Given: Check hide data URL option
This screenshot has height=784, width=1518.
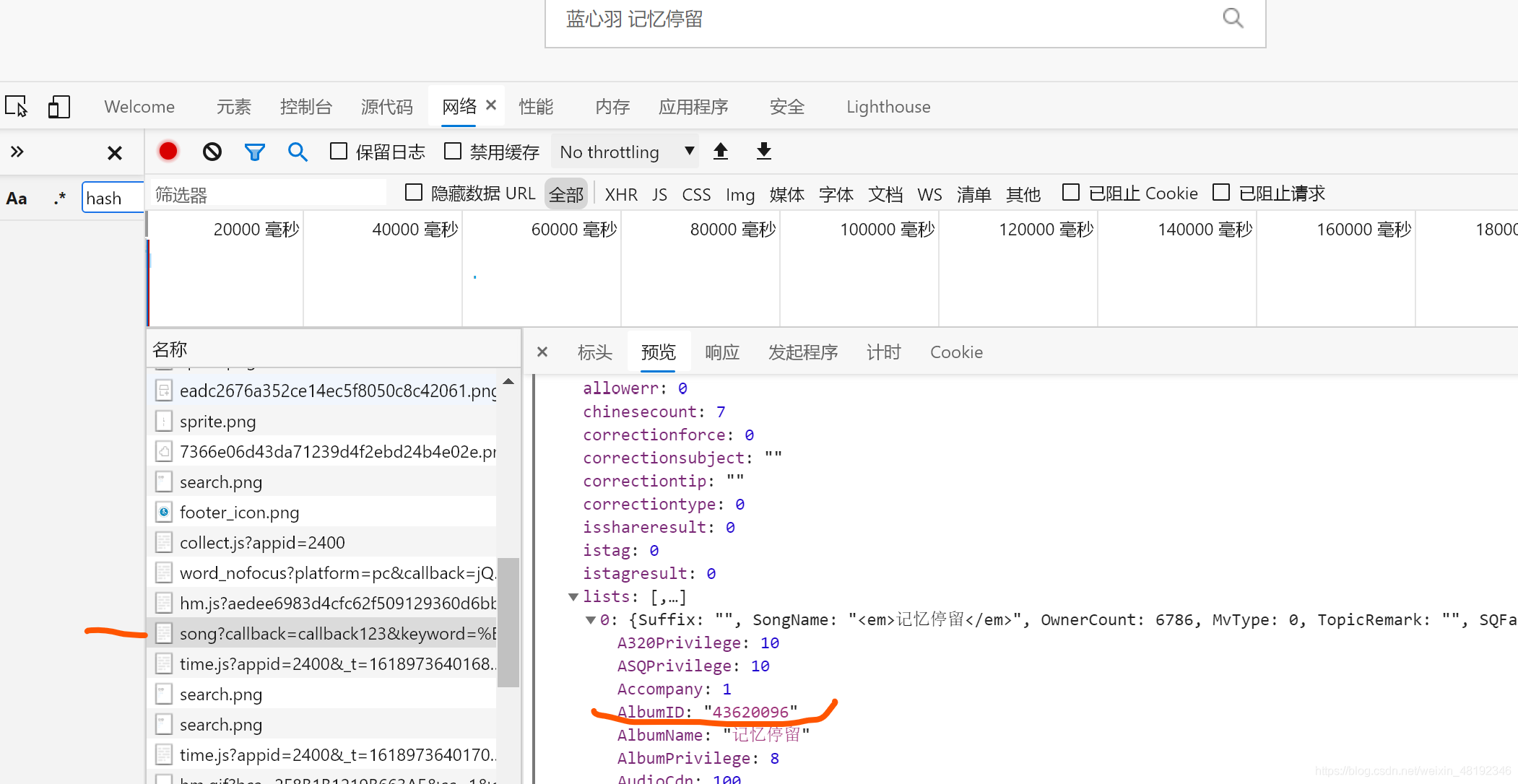Looking at the screenshot, I should (414, 192).
